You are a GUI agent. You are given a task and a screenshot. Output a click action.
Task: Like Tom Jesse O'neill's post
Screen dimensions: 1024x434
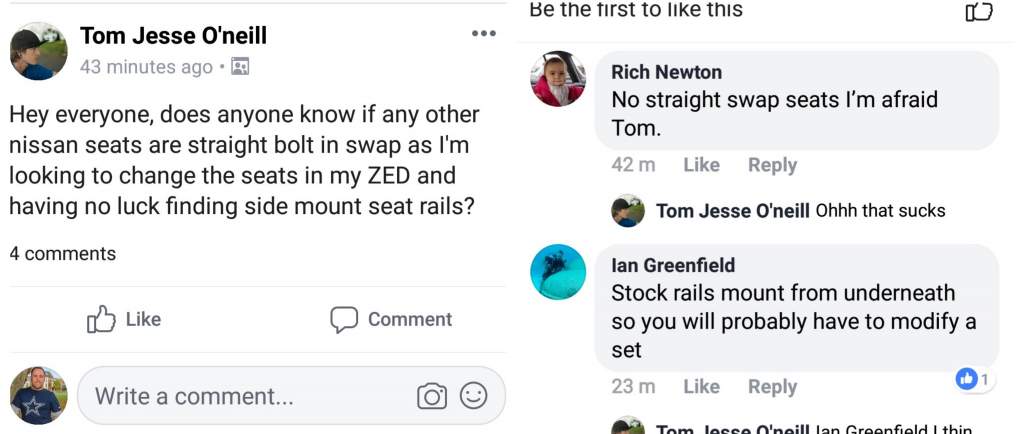coord(124,319)
